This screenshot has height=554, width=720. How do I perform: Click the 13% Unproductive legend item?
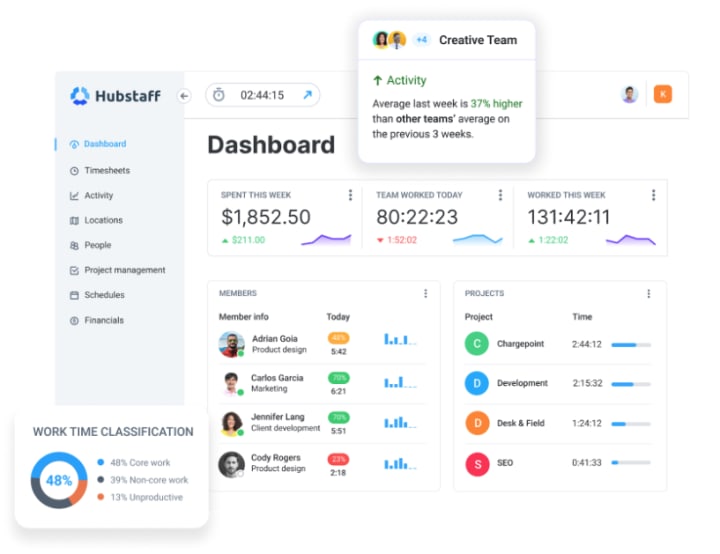(x=140, y=497)
